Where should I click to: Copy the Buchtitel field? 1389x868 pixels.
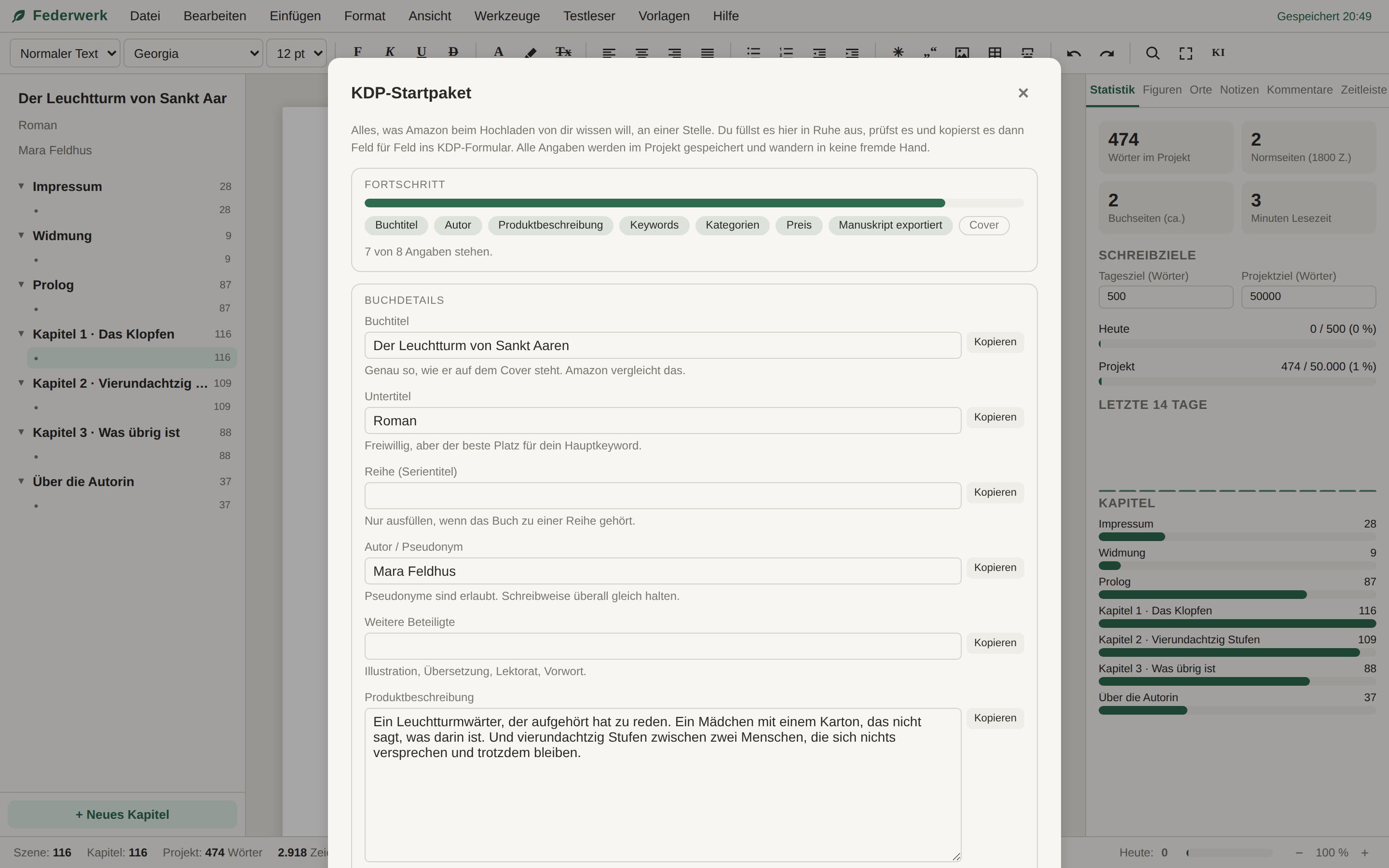tap(994, 342)
